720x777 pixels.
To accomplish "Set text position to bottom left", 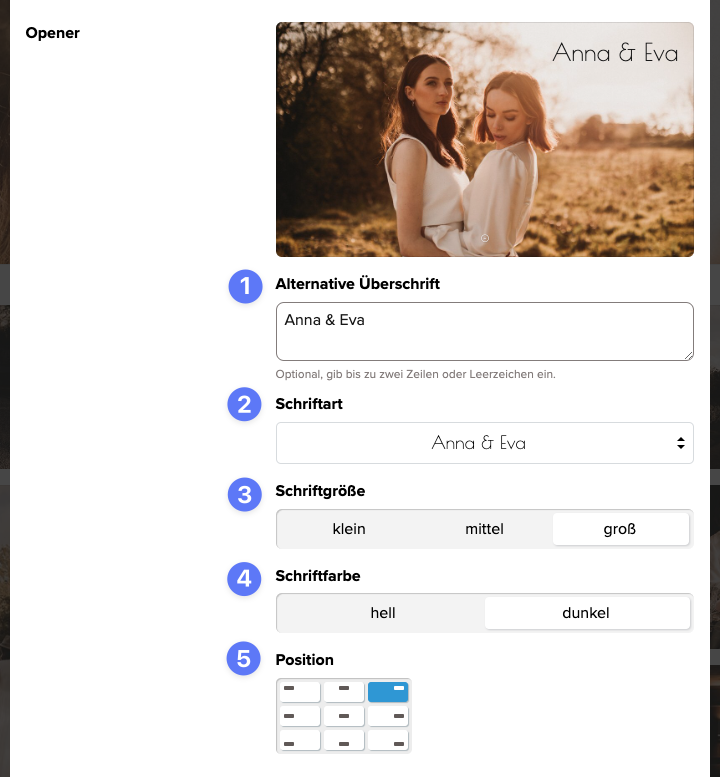I will [x=300, y=741].
